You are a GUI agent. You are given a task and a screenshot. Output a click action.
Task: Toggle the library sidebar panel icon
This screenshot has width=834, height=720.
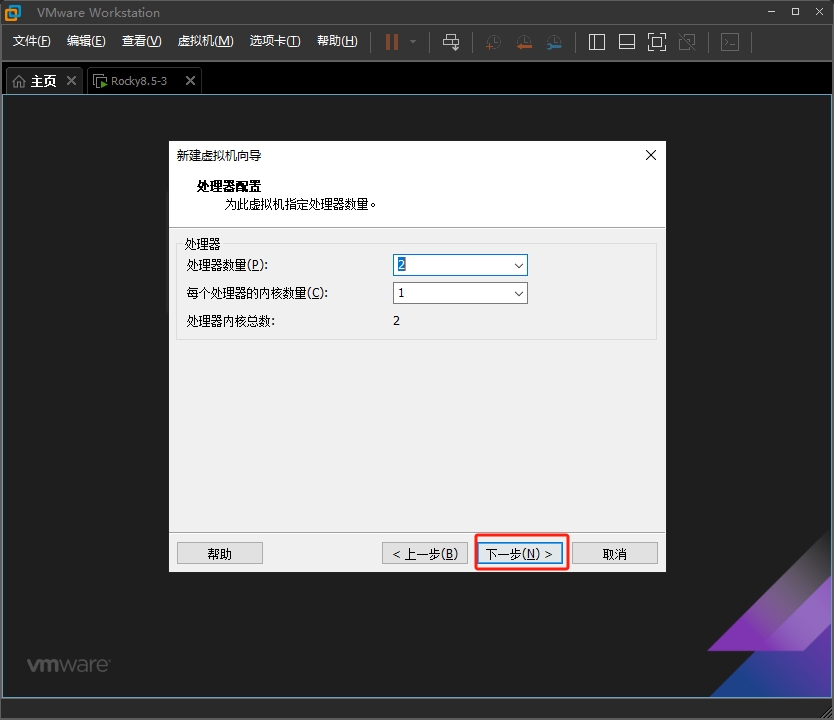point(597,42)
